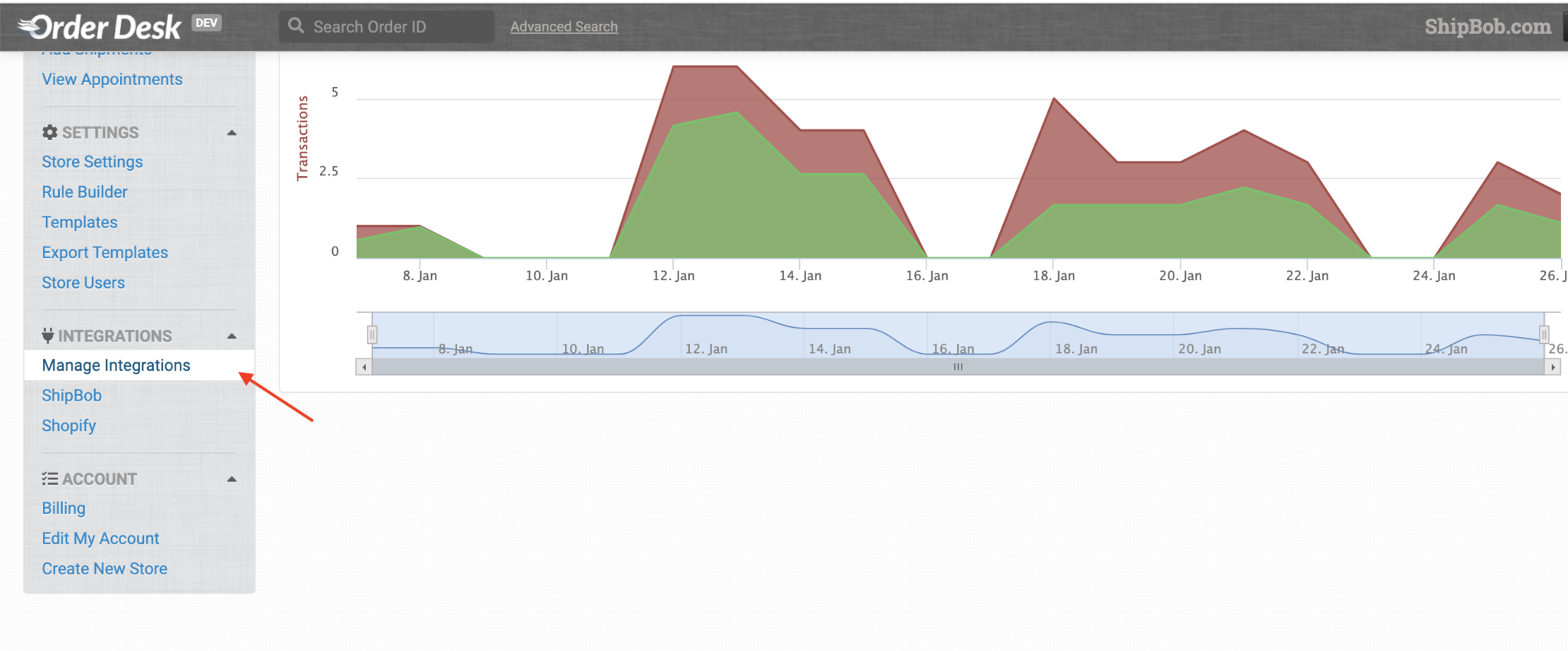Image resolution: width=1568 pixels, height=651 pixels.
Task: Collapse the Integrations section
Action: [x=232, y=336]
